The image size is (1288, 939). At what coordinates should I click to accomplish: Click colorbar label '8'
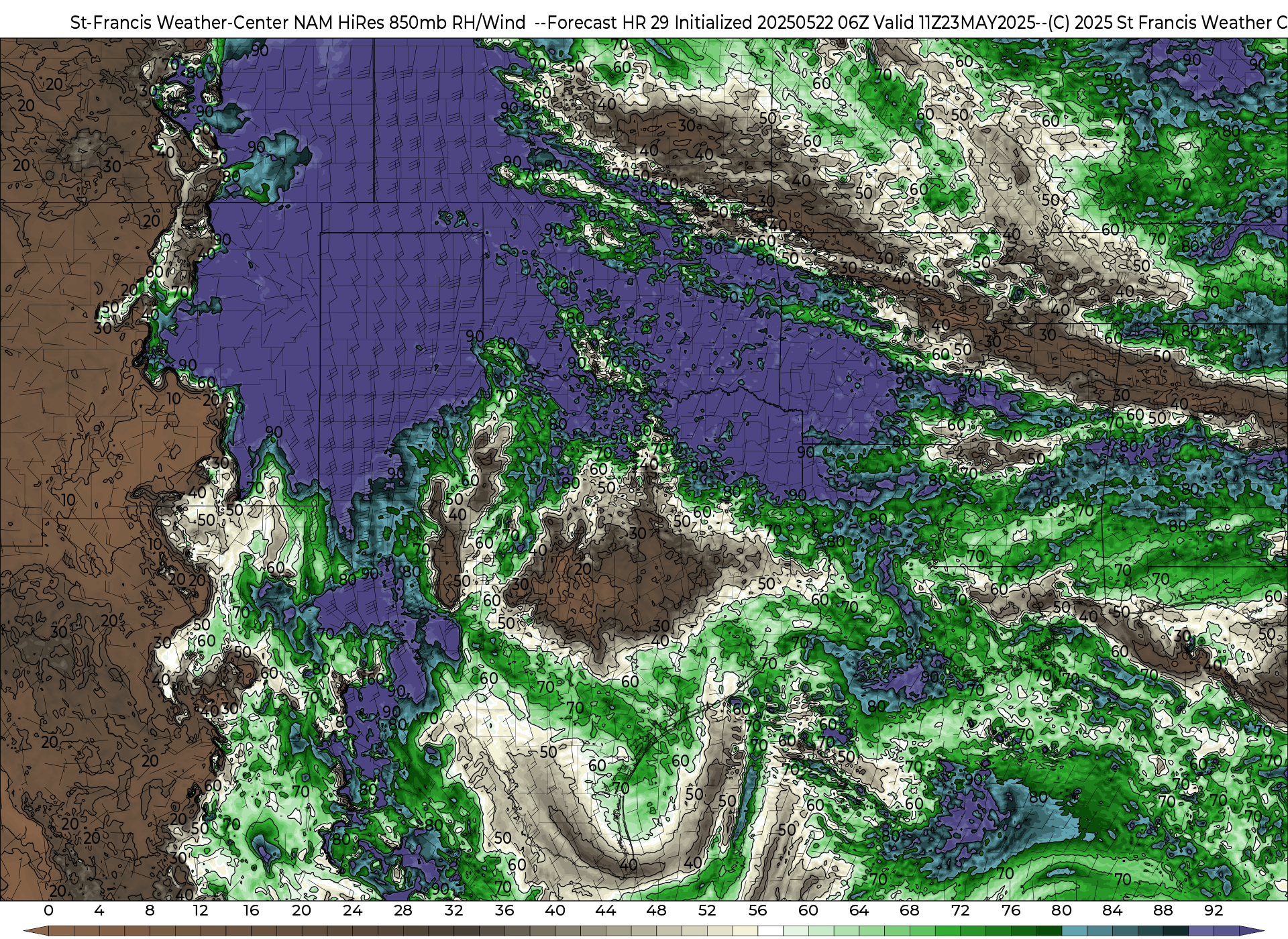tap(150, 911)
